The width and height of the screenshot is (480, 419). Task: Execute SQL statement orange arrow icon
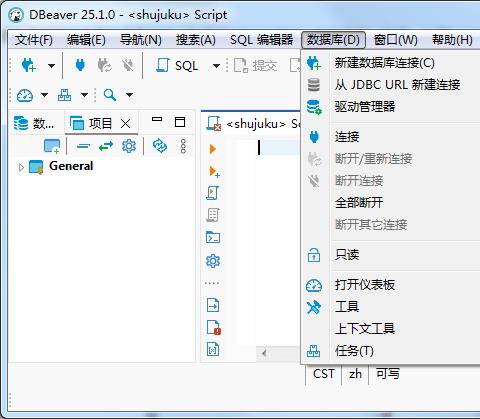[x=213, y=149]
